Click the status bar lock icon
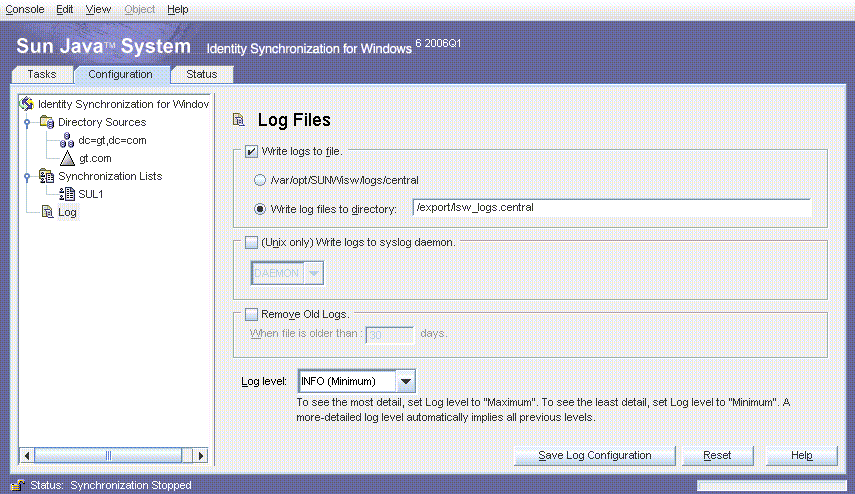 coord(18,485)
